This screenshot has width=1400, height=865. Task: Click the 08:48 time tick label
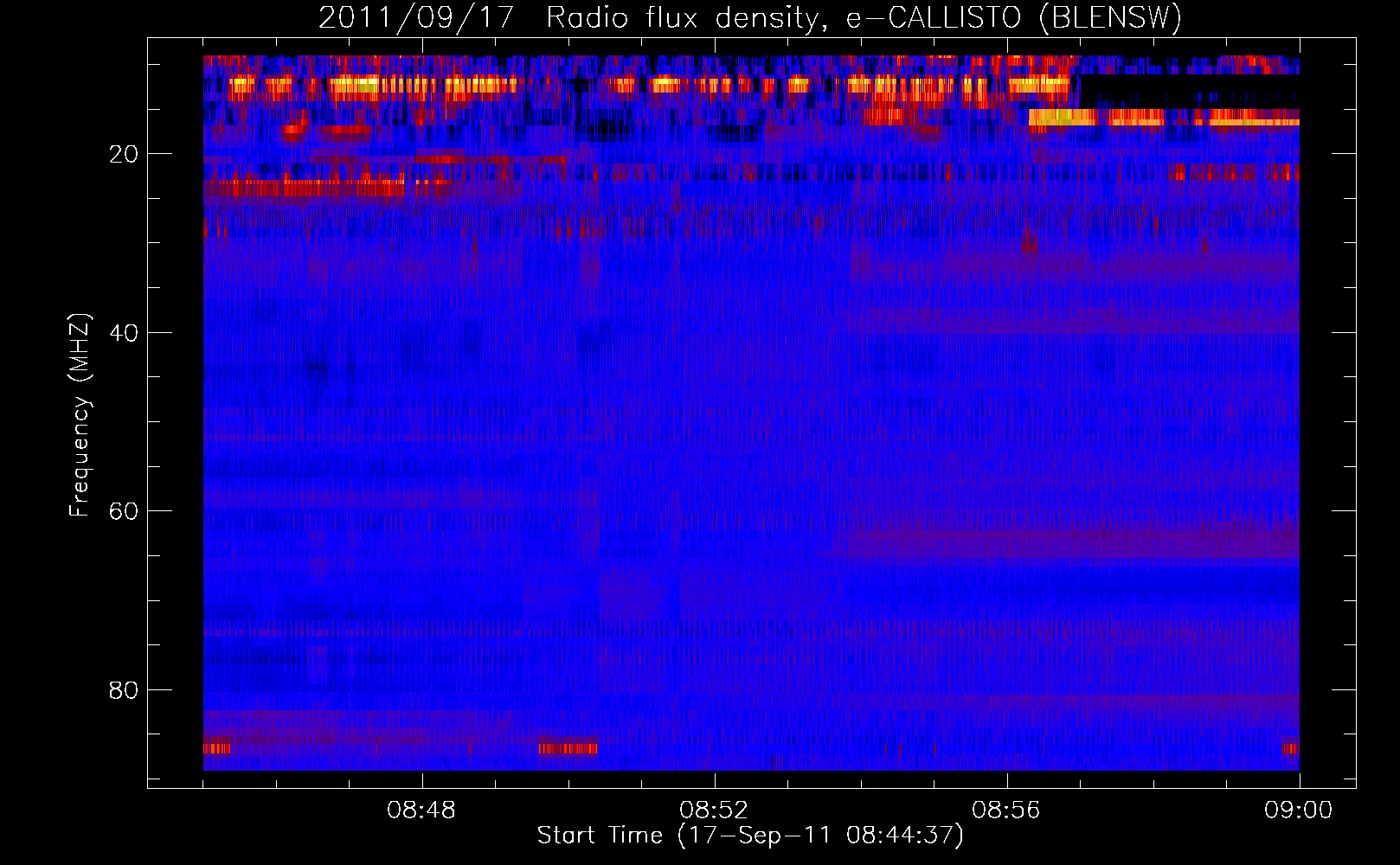[422, 811]
